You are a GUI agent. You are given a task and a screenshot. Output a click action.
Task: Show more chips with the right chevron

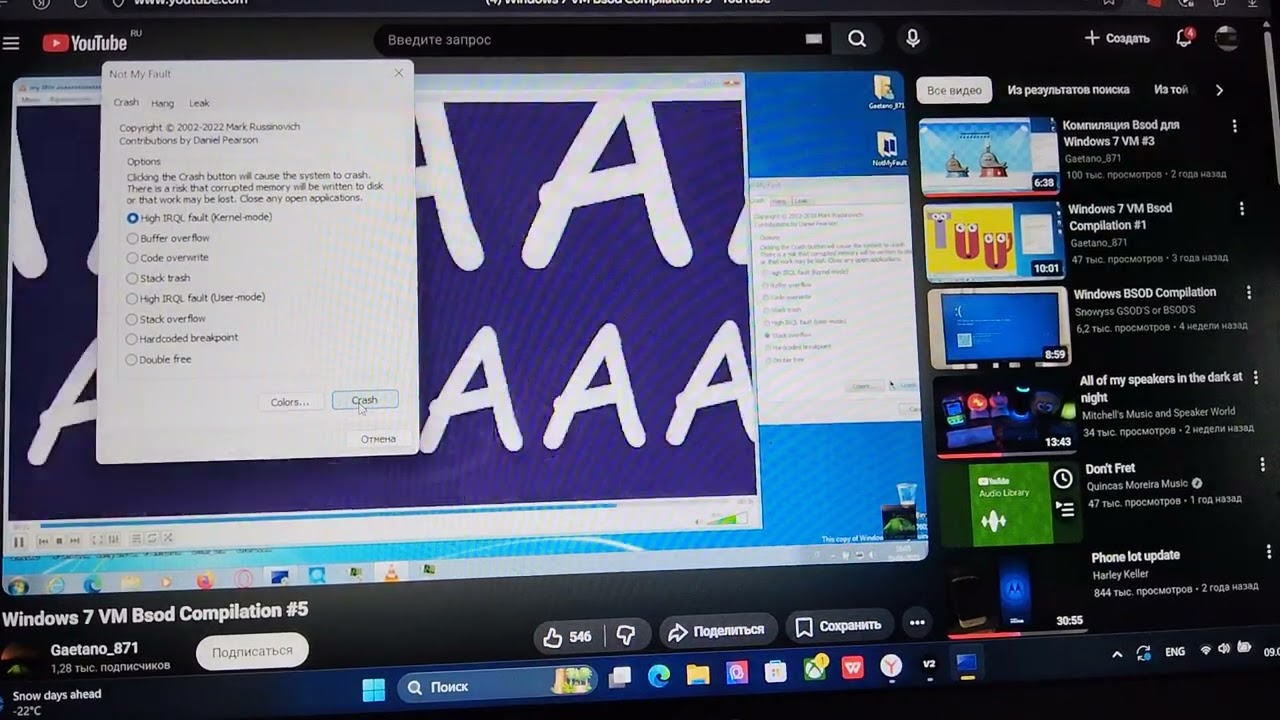tap(1219, 90)
